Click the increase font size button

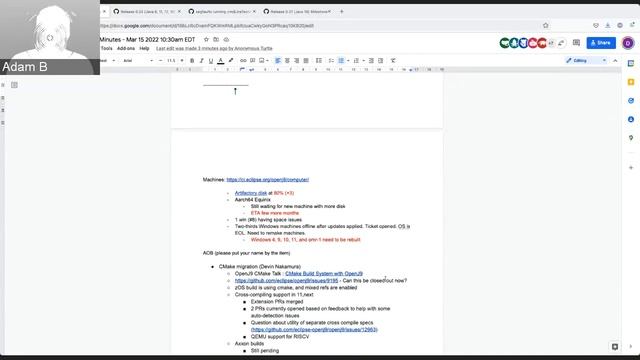click(x=182, y=60)
